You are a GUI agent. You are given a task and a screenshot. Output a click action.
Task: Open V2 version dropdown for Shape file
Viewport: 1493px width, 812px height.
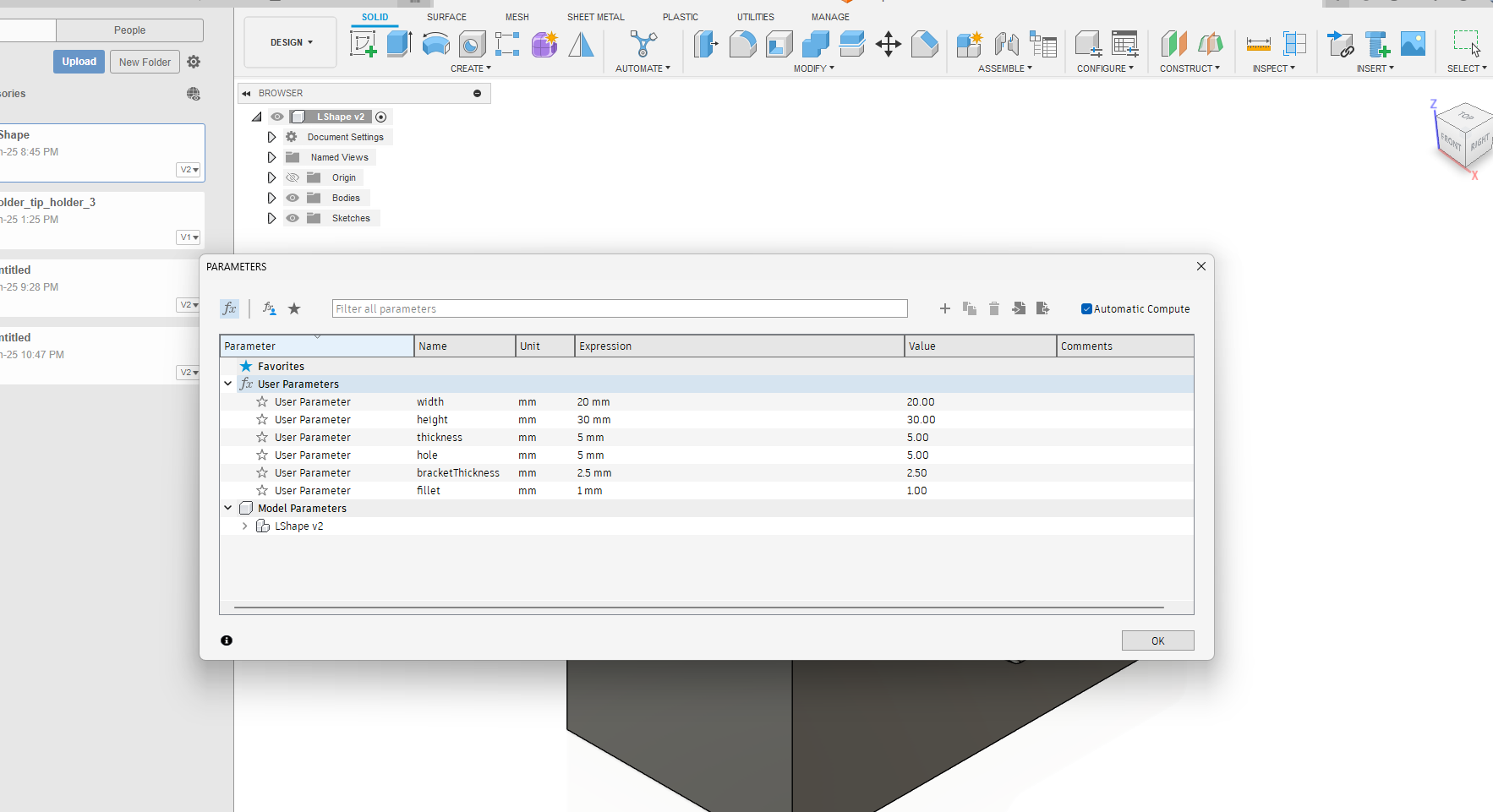[189, 170]
